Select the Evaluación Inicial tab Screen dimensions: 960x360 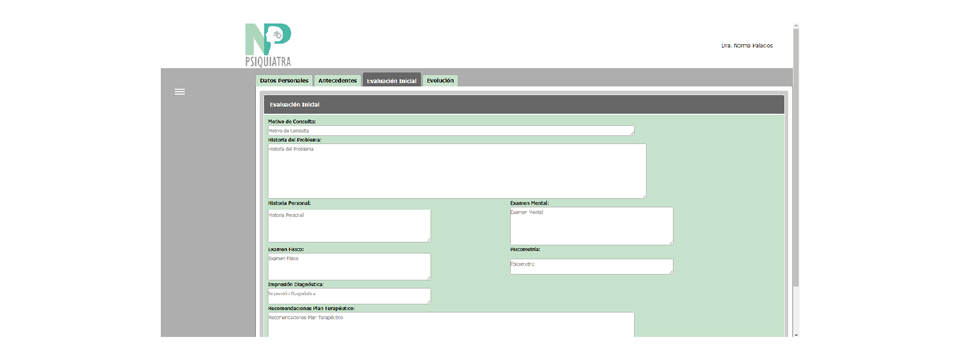pyautogui.click(x=392, y=81)
